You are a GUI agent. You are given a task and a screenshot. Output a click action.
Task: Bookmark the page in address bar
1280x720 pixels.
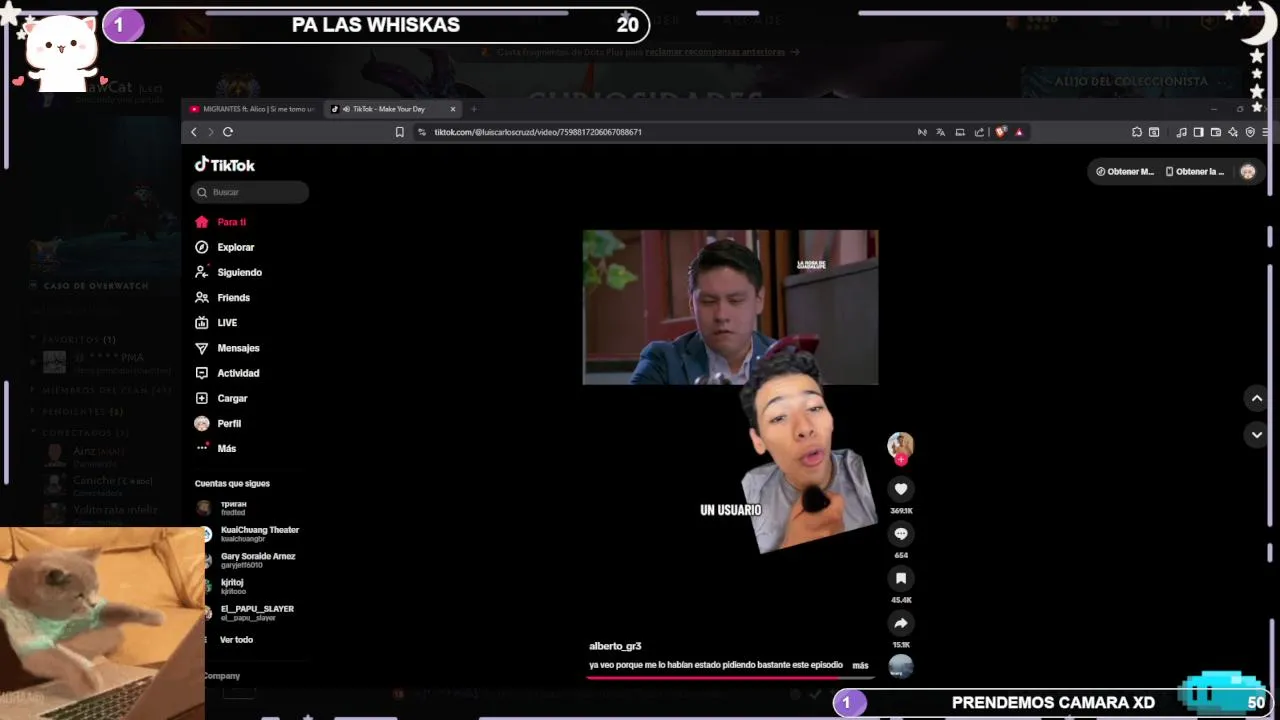click(400, 132)
